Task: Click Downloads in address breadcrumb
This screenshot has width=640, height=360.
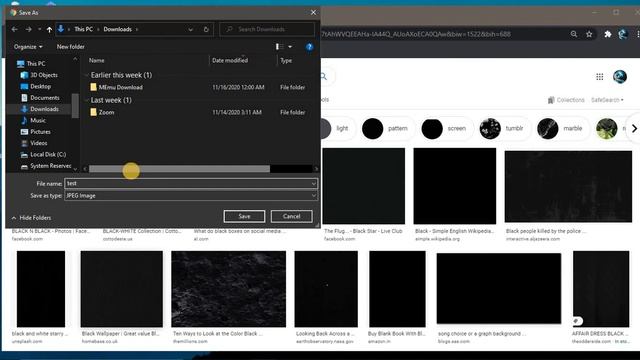Action: point(118,29)
